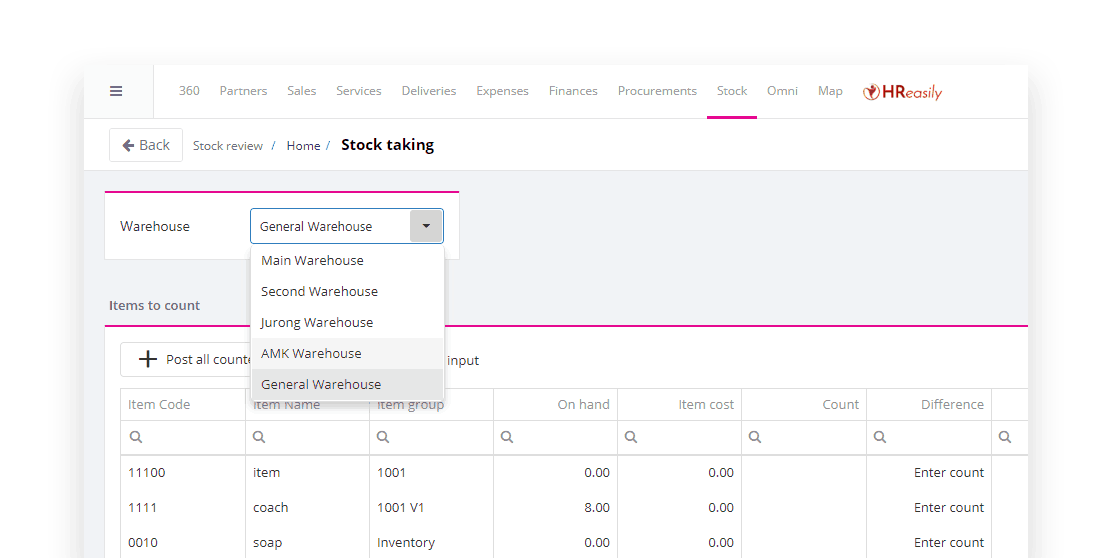Pick General Warehouse in dropdown list
The height and width of the screenshot is (558, 1110).
click(x=348, y=385)
